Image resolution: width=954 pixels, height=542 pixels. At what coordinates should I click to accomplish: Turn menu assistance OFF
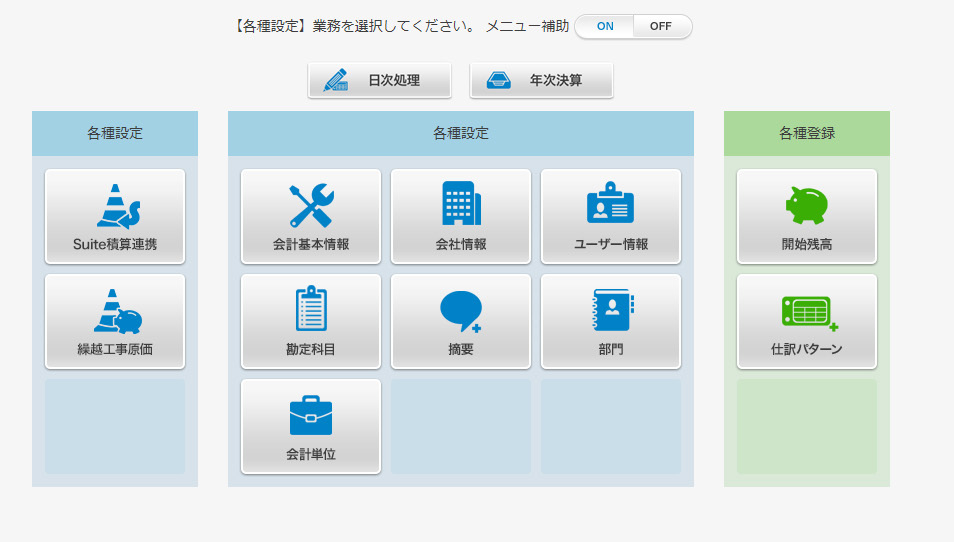point(661,26)
